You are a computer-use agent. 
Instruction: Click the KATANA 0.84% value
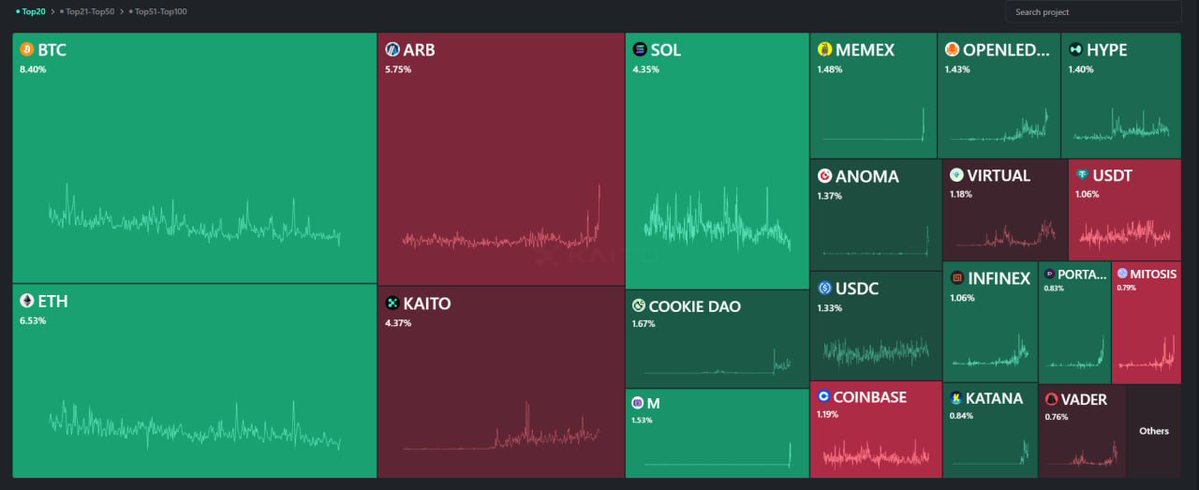(x=960, y=416)
